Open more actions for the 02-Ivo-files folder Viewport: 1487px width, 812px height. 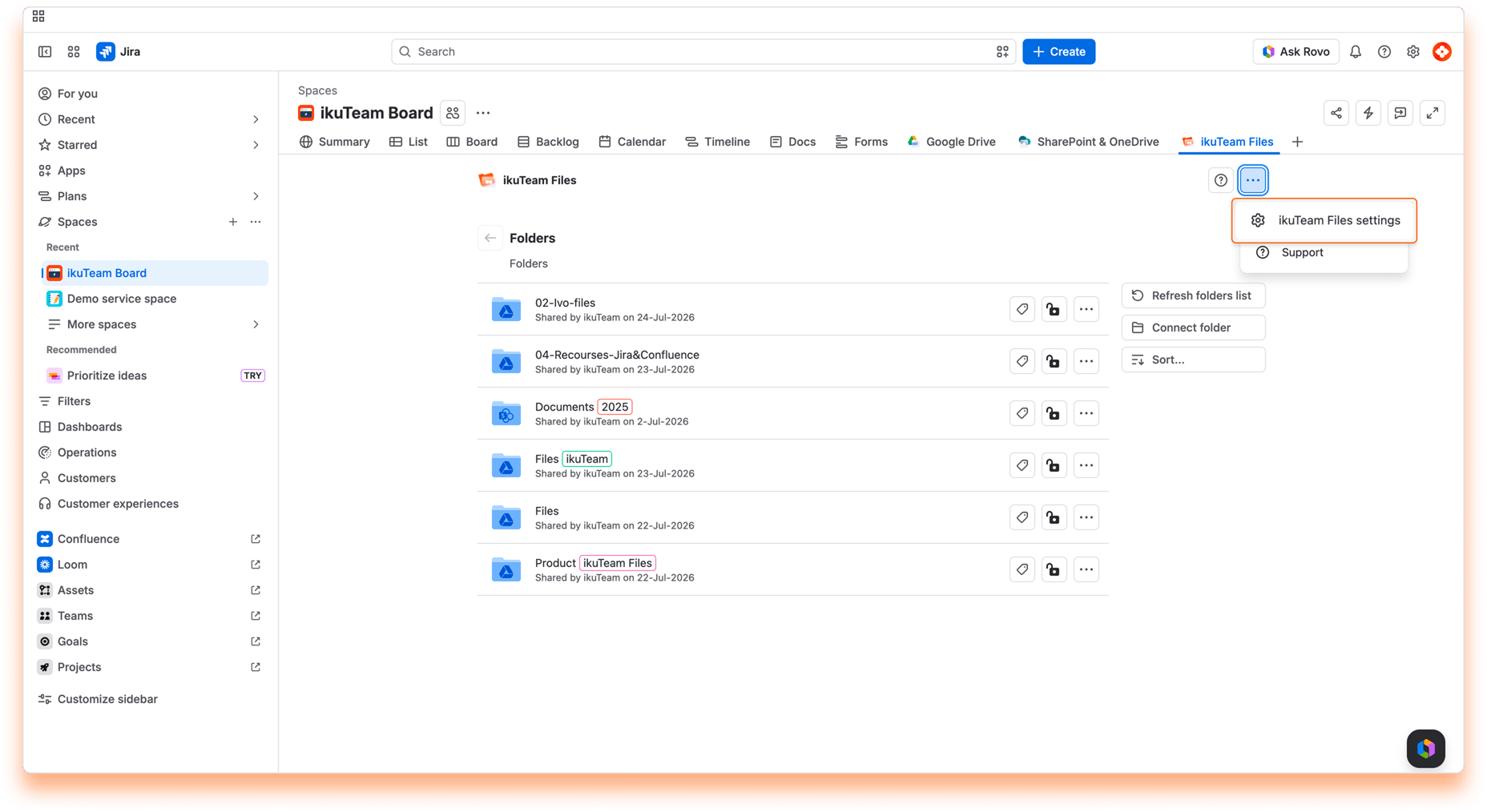1086,309
